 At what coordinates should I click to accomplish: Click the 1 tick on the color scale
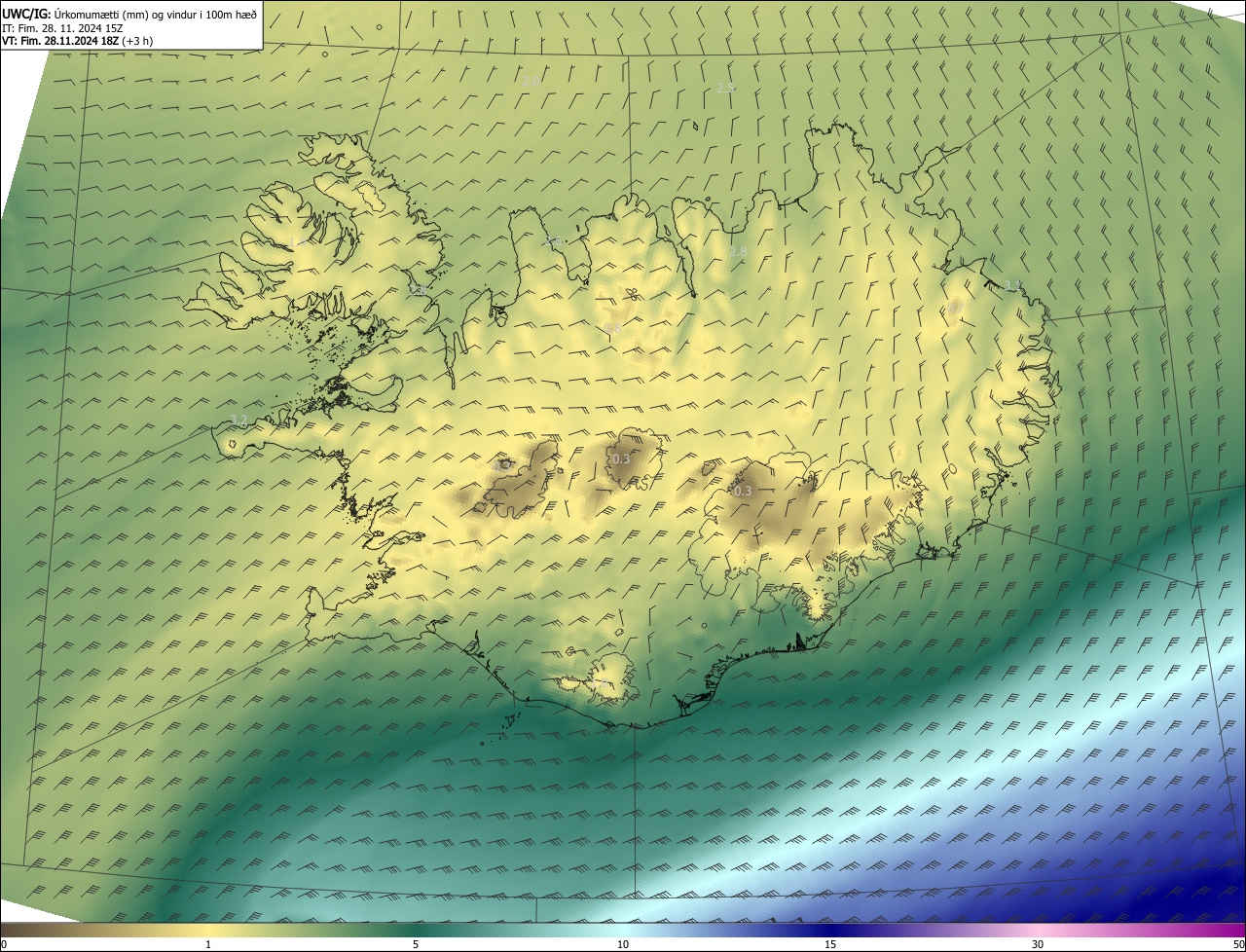coord(208,944)
